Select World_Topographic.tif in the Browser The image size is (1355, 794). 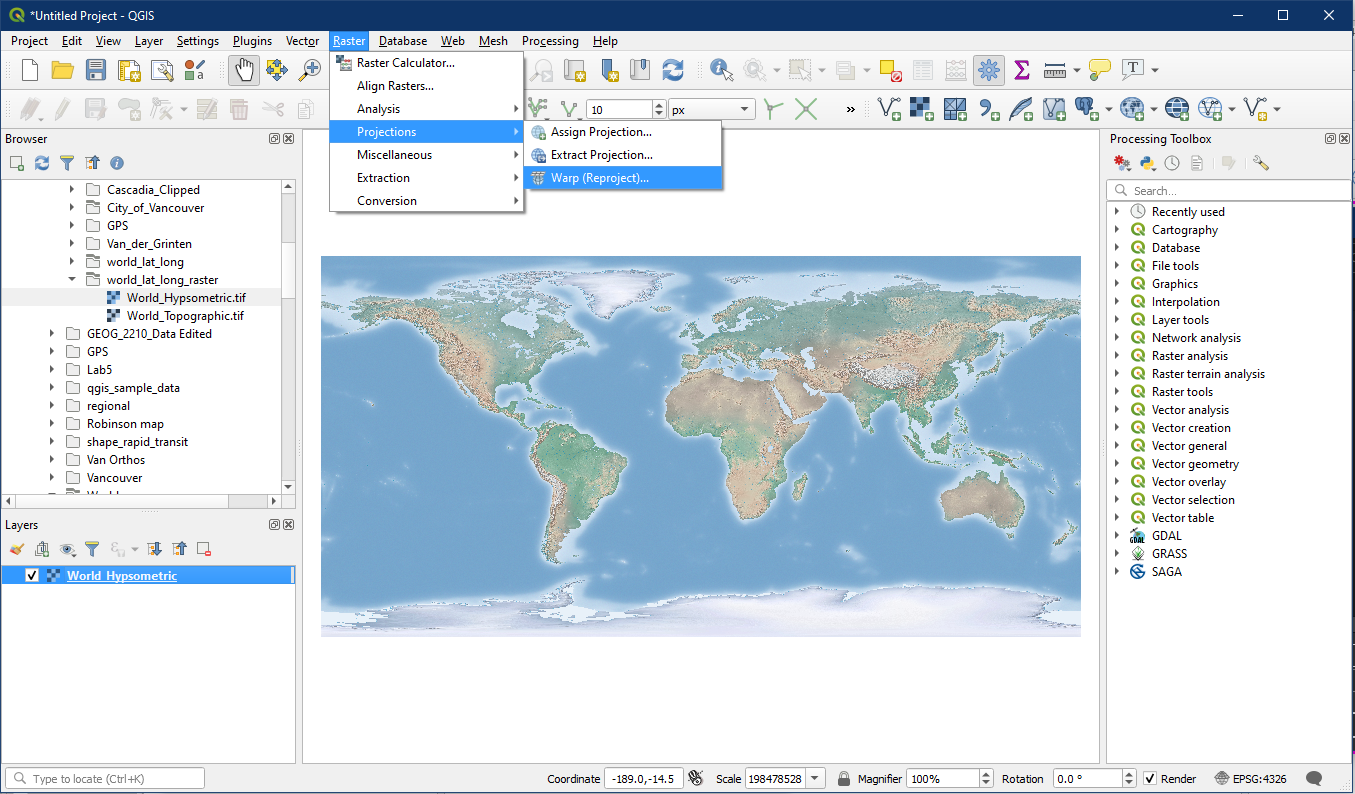click(x=185, y=316)
